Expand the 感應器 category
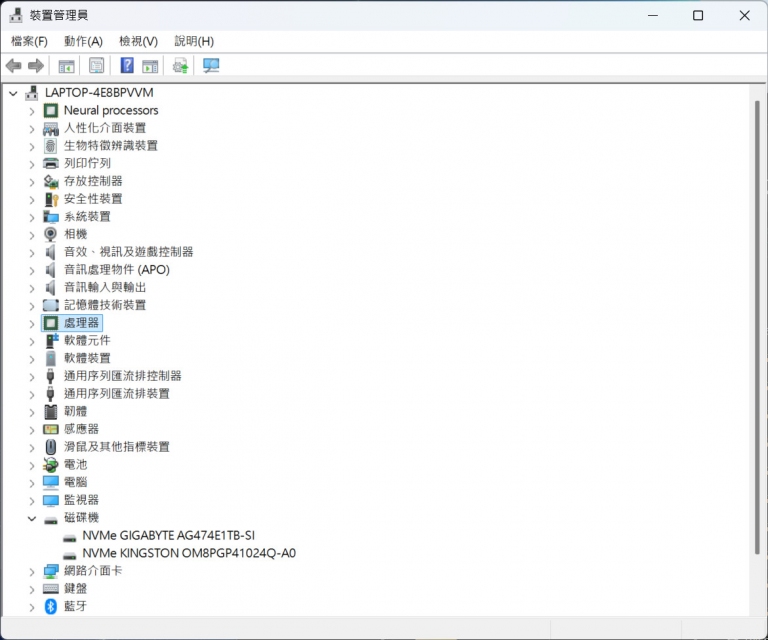This screenshot has width=768, height=640. 32,430
